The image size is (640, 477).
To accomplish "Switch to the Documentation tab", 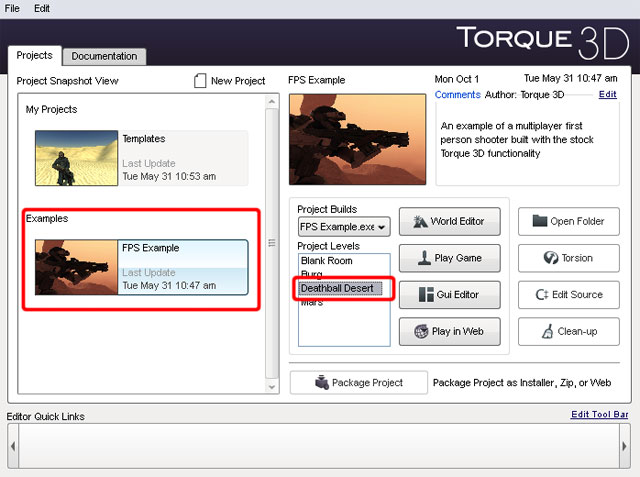I will (104, 57).
